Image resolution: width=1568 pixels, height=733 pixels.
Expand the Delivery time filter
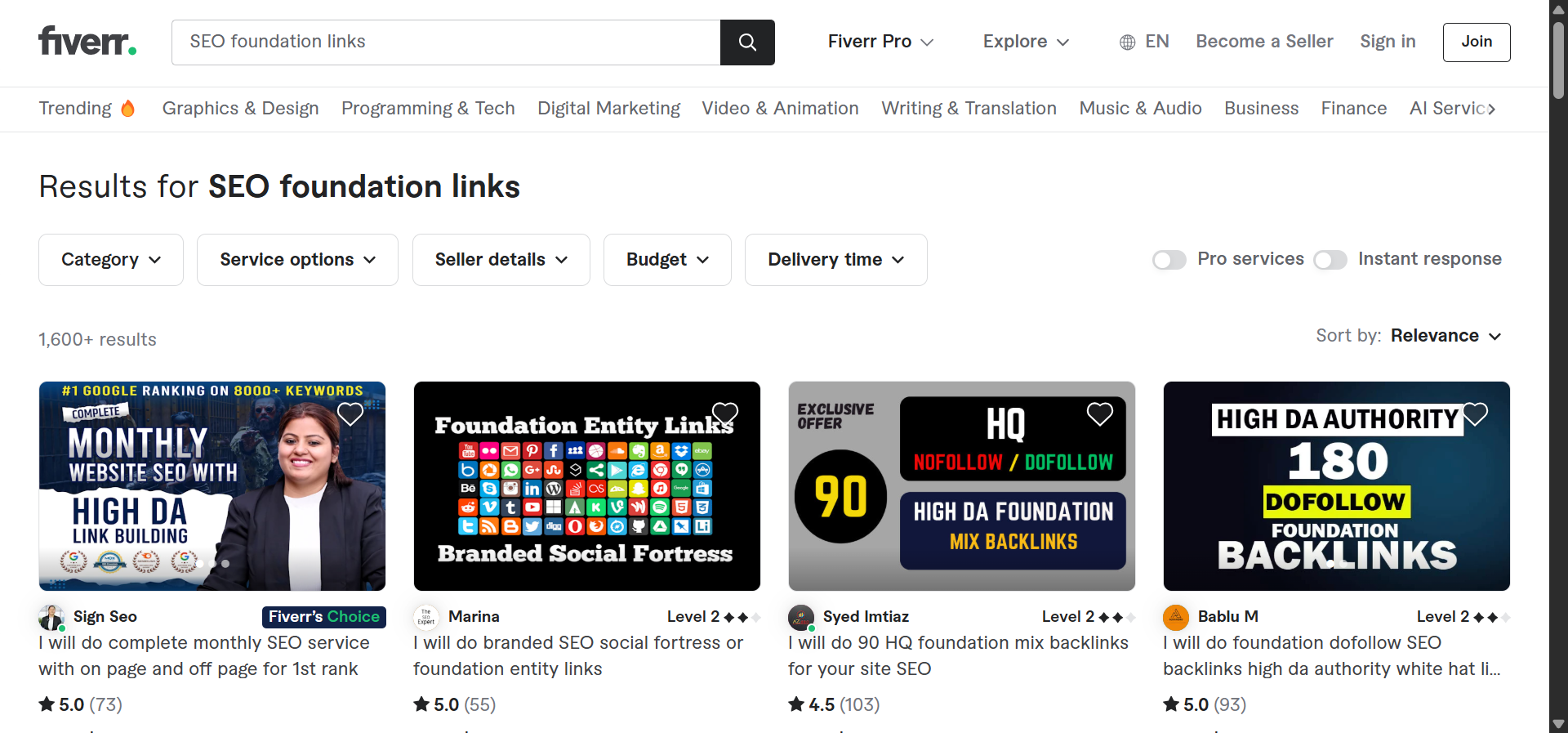pyautogui.click(x=835, y=260)
